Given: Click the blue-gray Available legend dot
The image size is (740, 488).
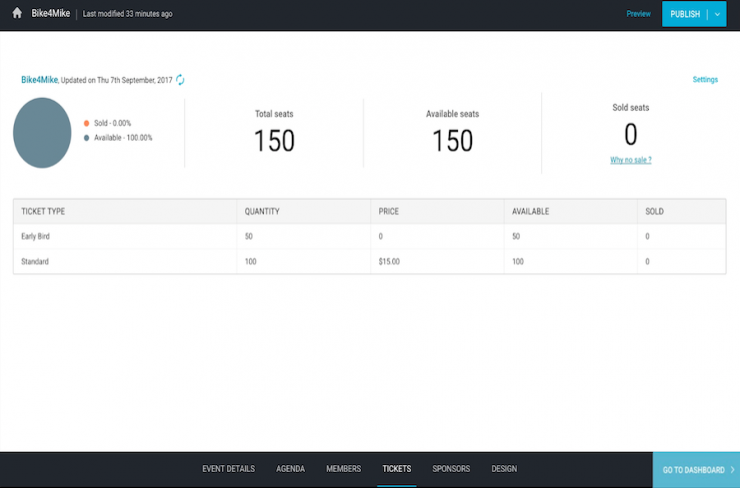Looking at the screenshot, I should point(86,138).
